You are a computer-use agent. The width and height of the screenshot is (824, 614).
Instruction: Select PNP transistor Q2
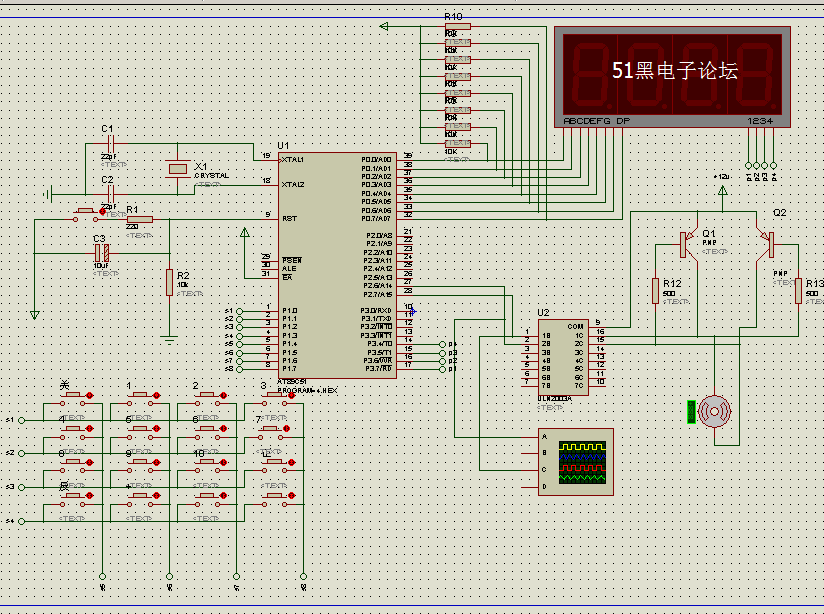[769, 239]
